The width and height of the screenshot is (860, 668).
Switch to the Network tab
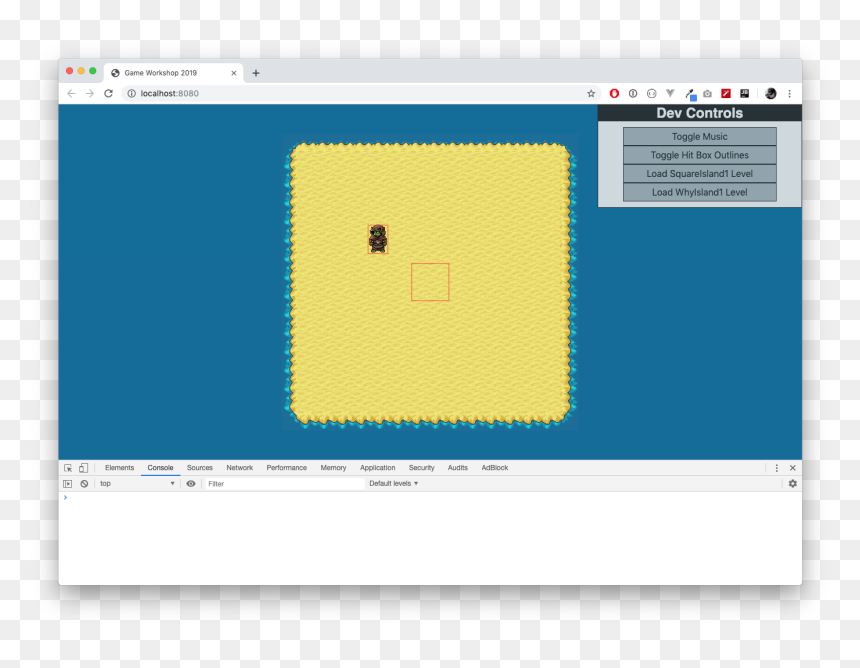pyautogui.click(x=240, y=468)
